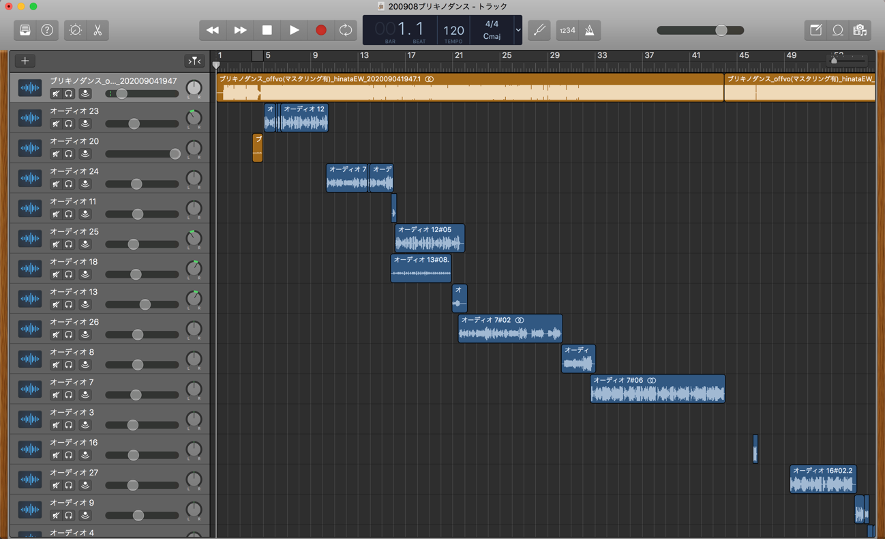Click pan knob of オーディオ 3 track

coord(194,419)
